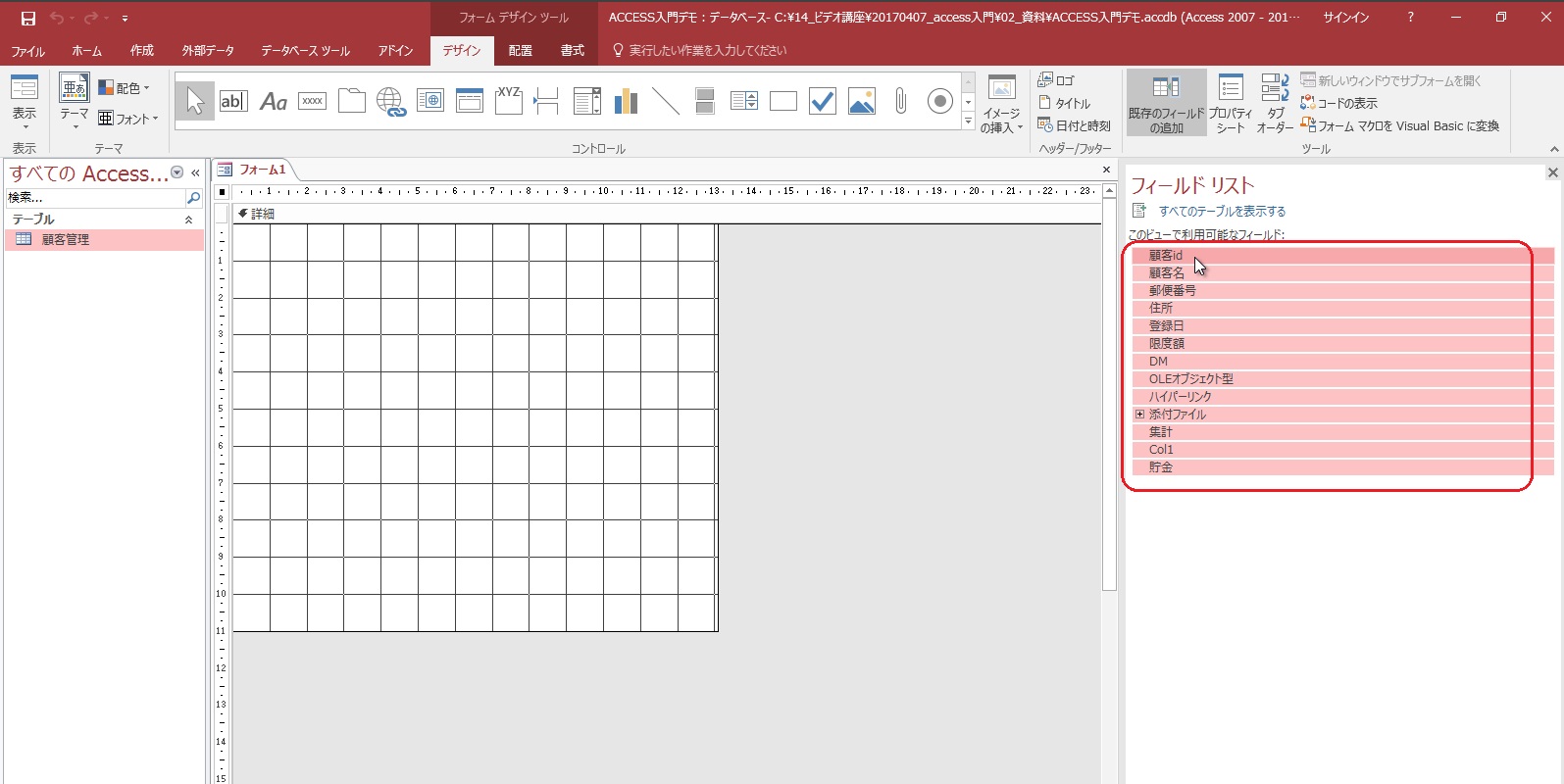Pick the List Box control
The height and width of the screenshot is (784, 1564).
click(x=743, y=101)
